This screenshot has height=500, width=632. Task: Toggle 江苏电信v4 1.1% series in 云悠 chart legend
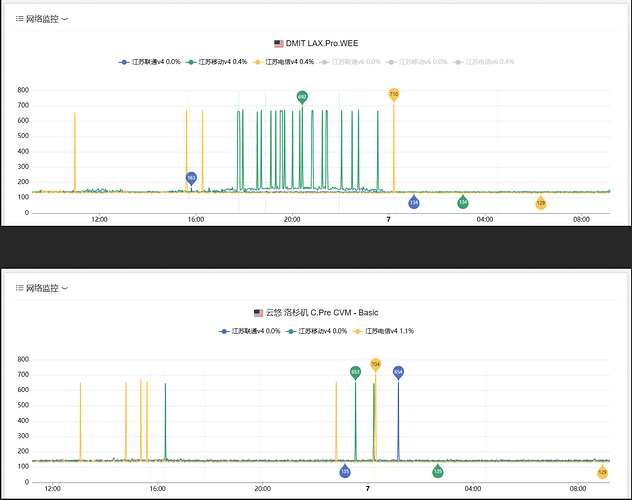point(383,331)
